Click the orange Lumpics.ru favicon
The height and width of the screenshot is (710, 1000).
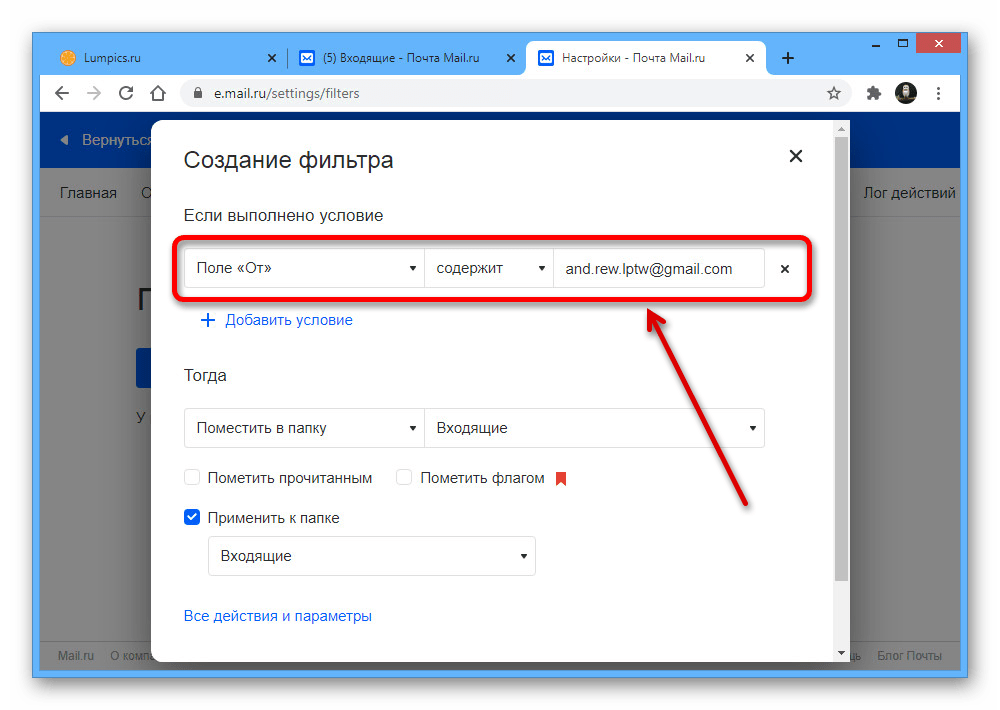point(68,58)
